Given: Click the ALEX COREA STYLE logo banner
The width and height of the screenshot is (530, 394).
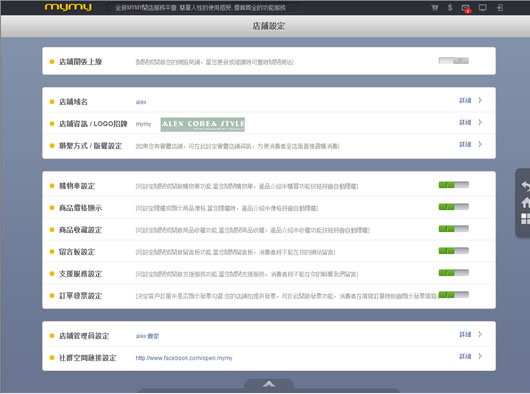Looking at the screenshot, I should tap(202, 124).
